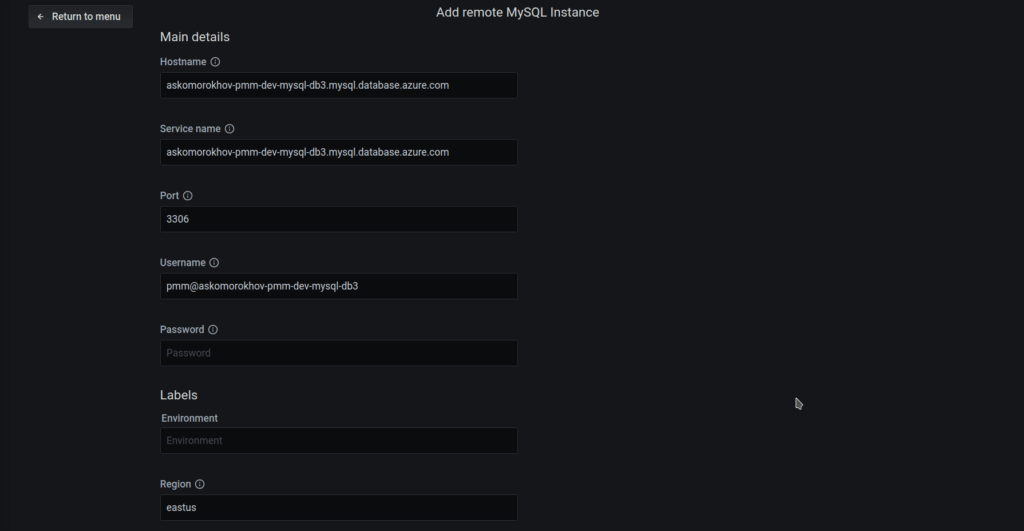Focus the Hostname input field
The image size is (1024, 531).
pyautogui.click(x=338, y=85)
